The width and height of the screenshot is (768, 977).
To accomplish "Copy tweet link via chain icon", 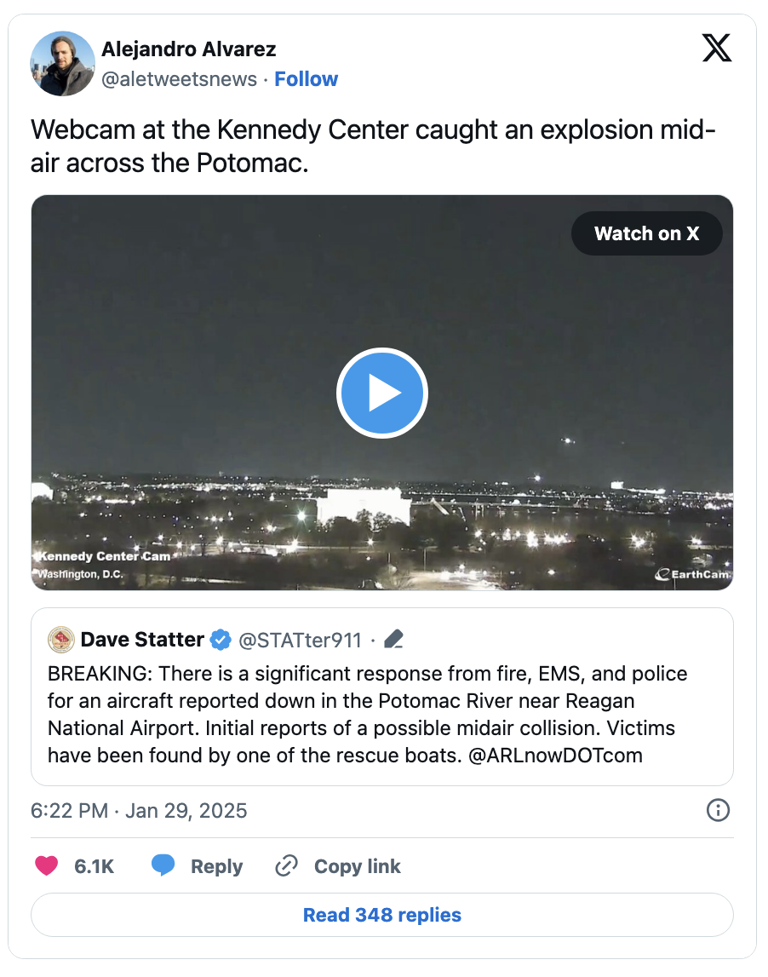I will point(287,866).
